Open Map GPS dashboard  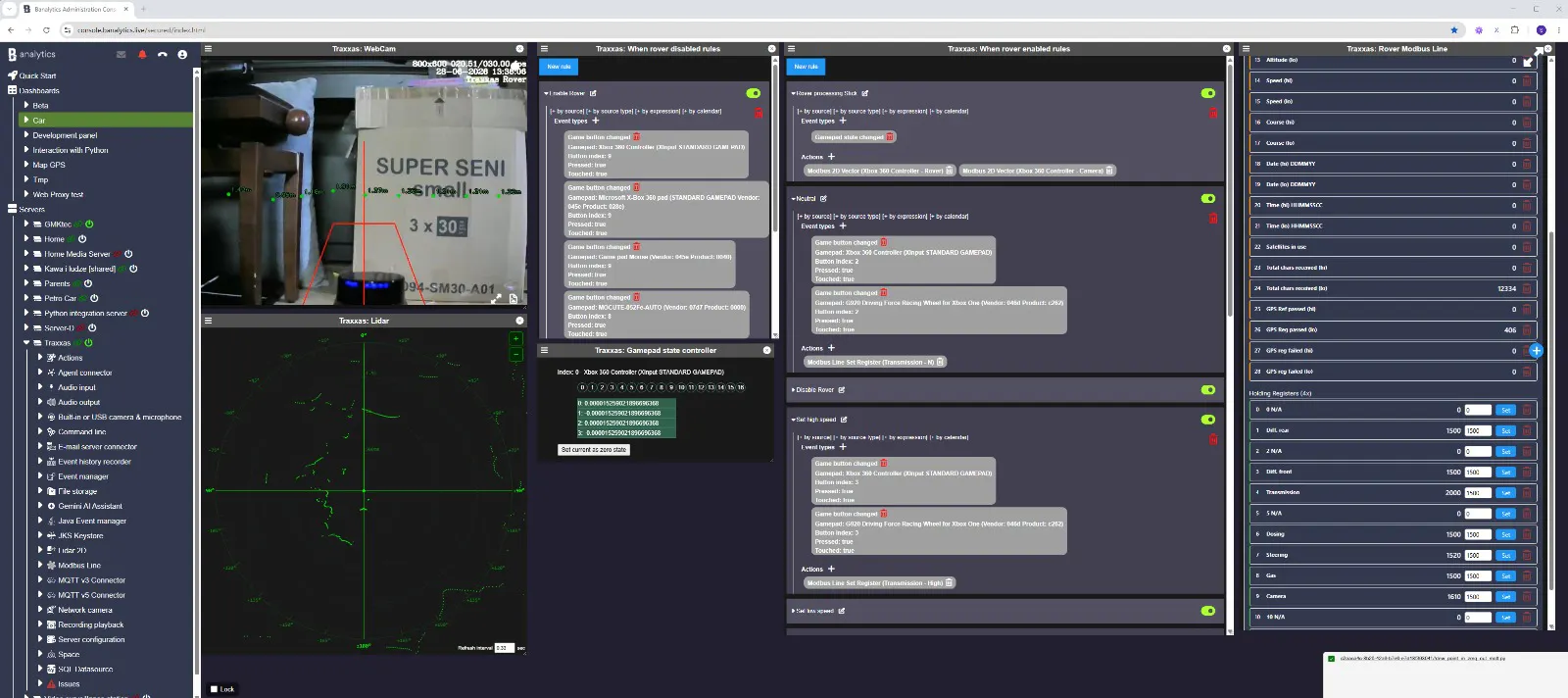[x=49, y=165]
